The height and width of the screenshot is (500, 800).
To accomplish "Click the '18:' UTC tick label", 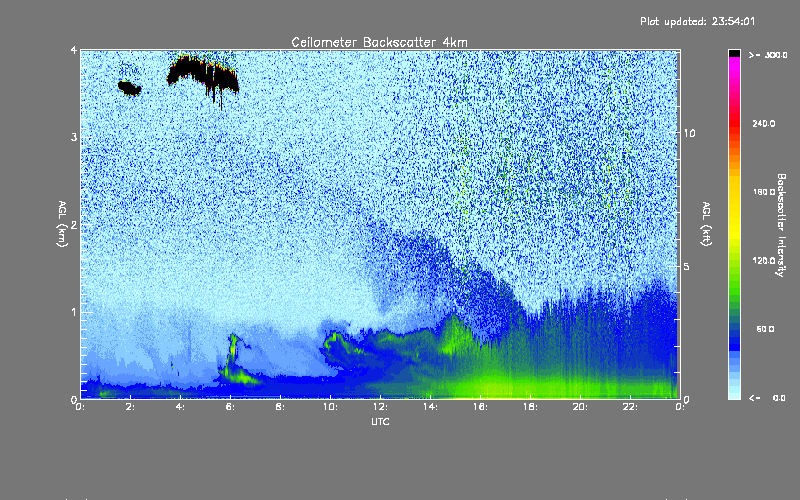I will (530, 407).
